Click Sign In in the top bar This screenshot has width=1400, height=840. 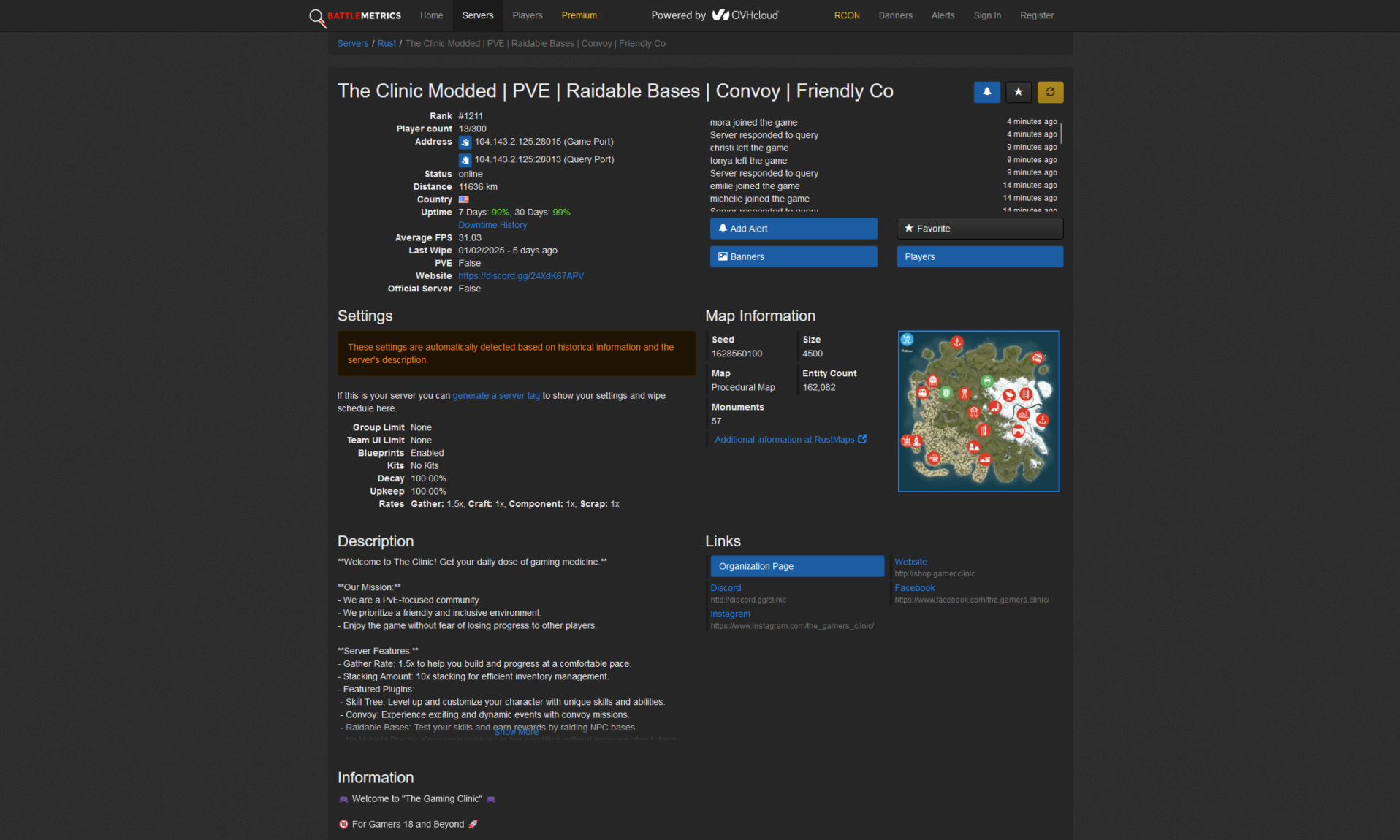click(987, 15)
